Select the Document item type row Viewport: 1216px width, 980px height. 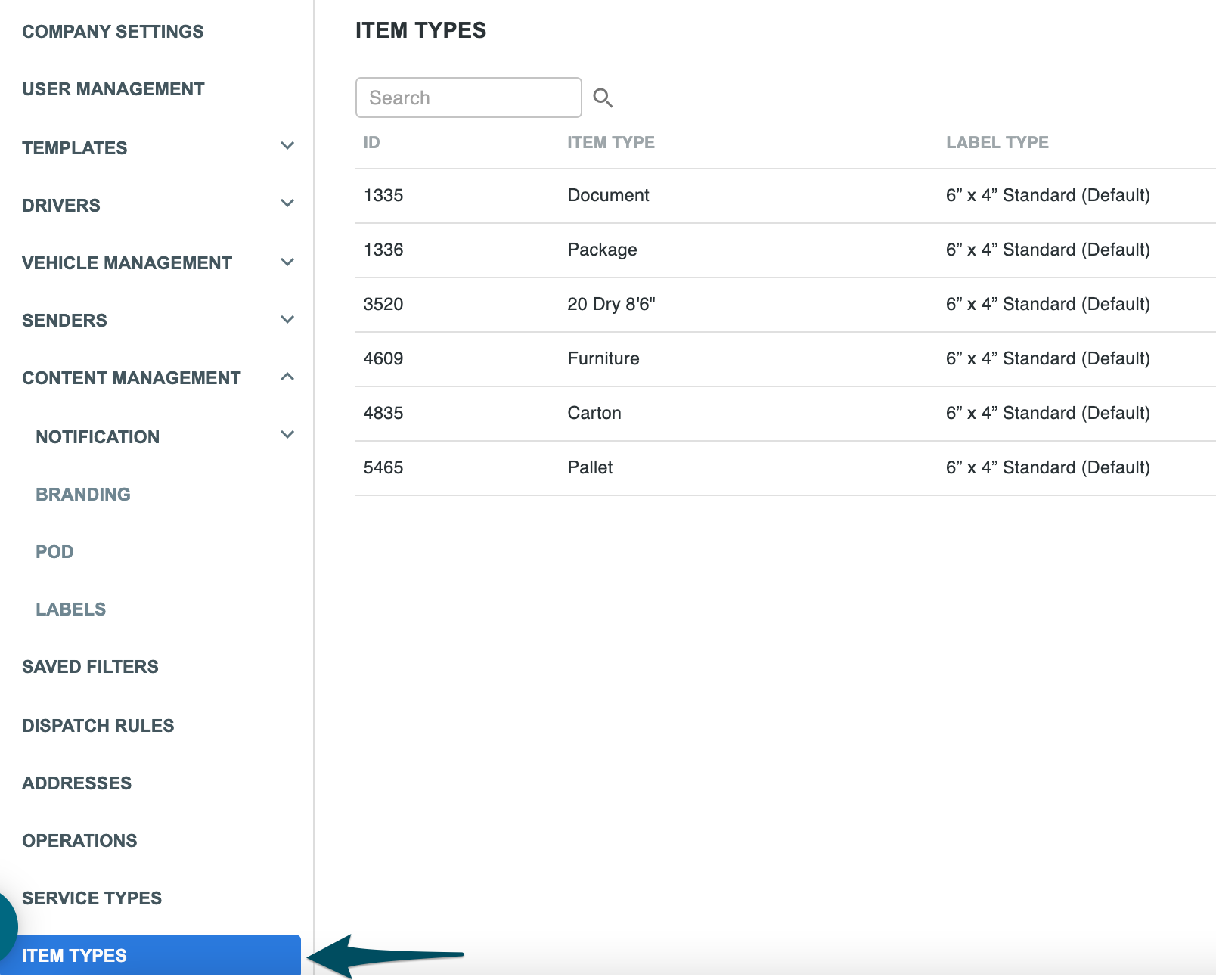click(786, 196)
